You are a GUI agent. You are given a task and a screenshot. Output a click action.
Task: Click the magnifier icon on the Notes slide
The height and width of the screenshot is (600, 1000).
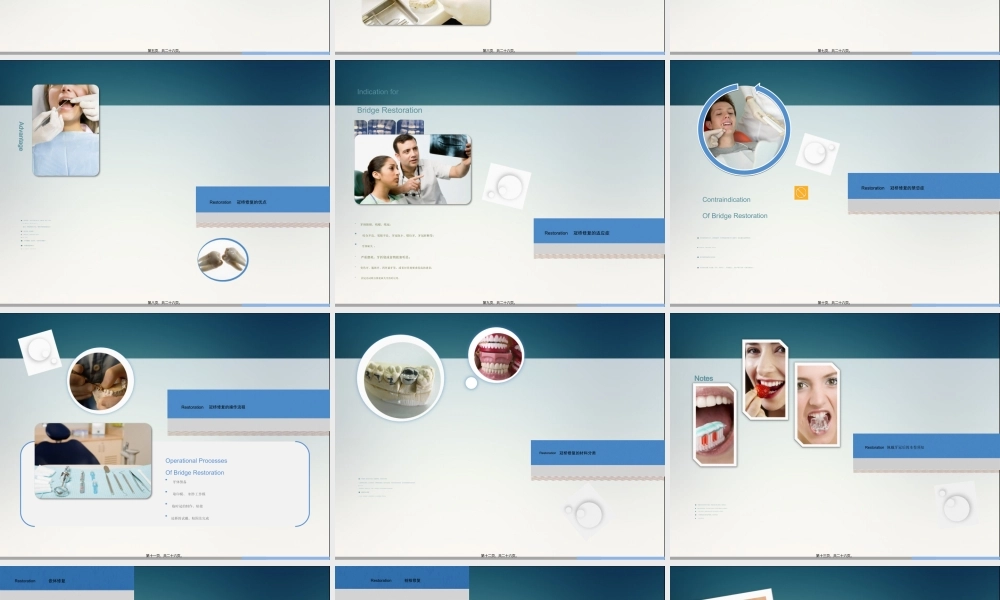click(x=955, y=504)
